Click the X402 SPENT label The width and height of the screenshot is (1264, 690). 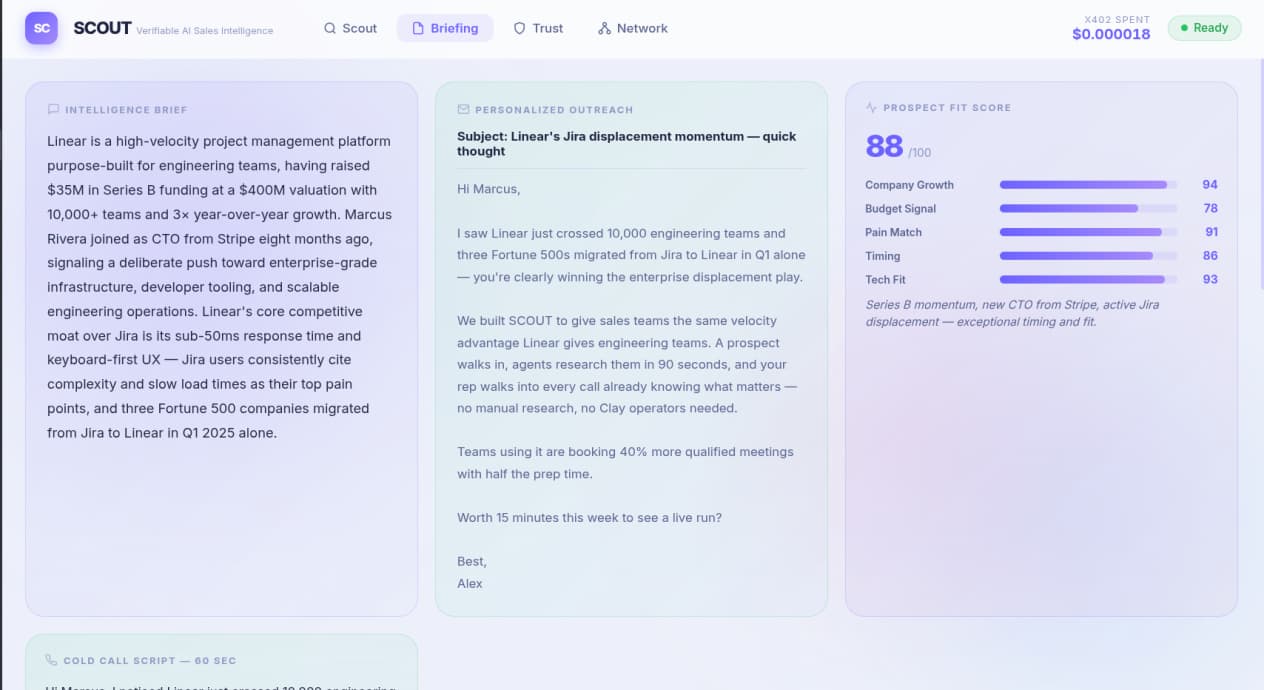[x=1117, y=20]
